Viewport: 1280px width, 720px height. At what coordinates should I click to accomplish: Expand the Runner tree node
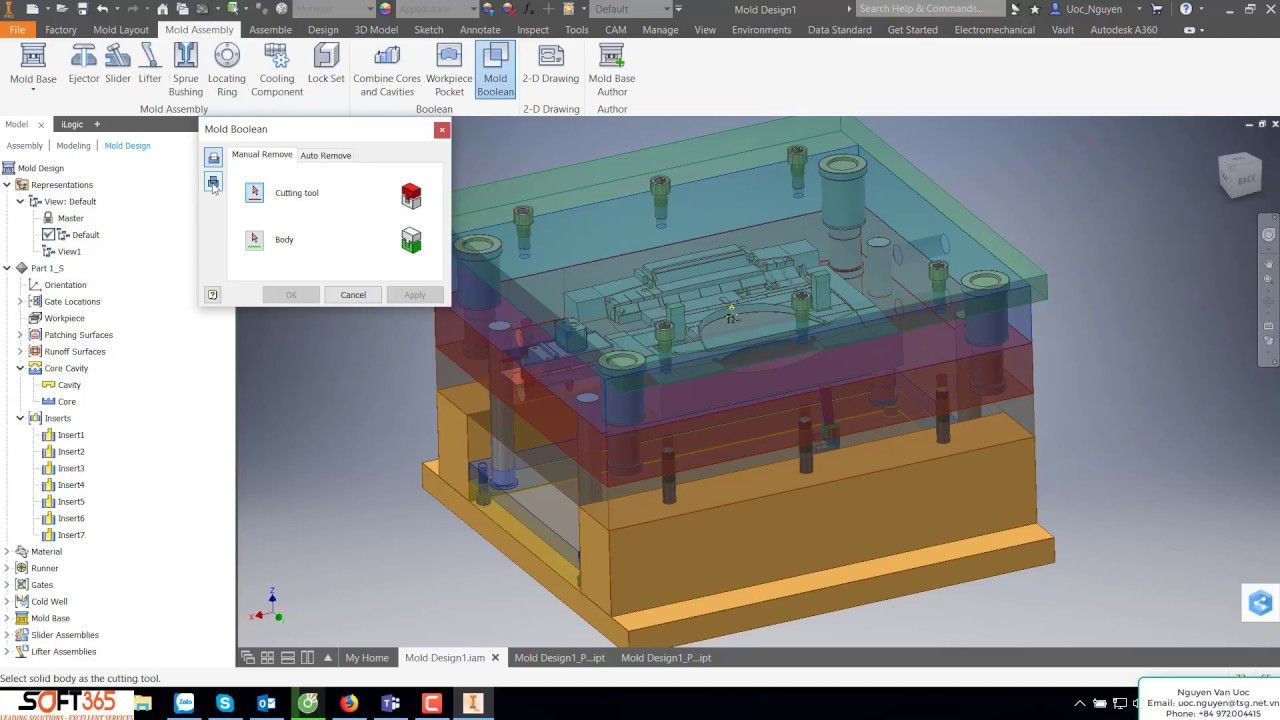coord(7,568)
